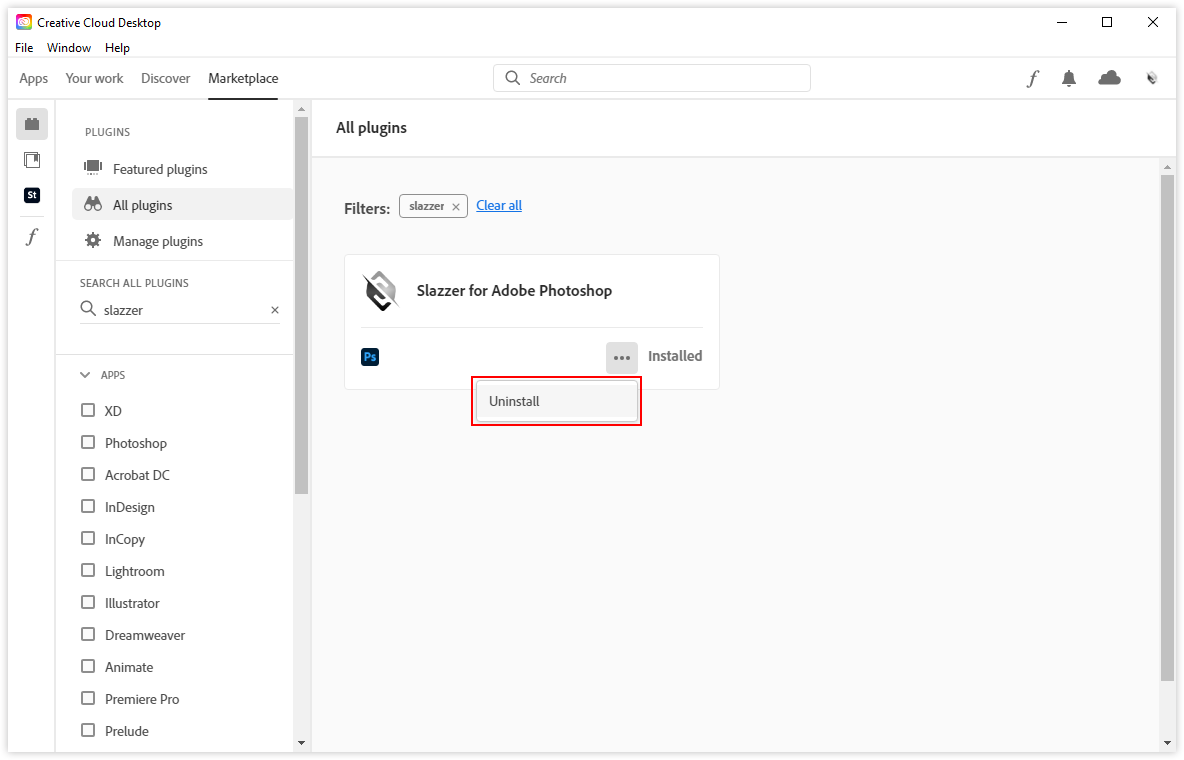Check the Premiere Pro filter
Image resolution: width=1184 pixels, height=760 pixels.
pyautogui.click(x=88, y=698)
